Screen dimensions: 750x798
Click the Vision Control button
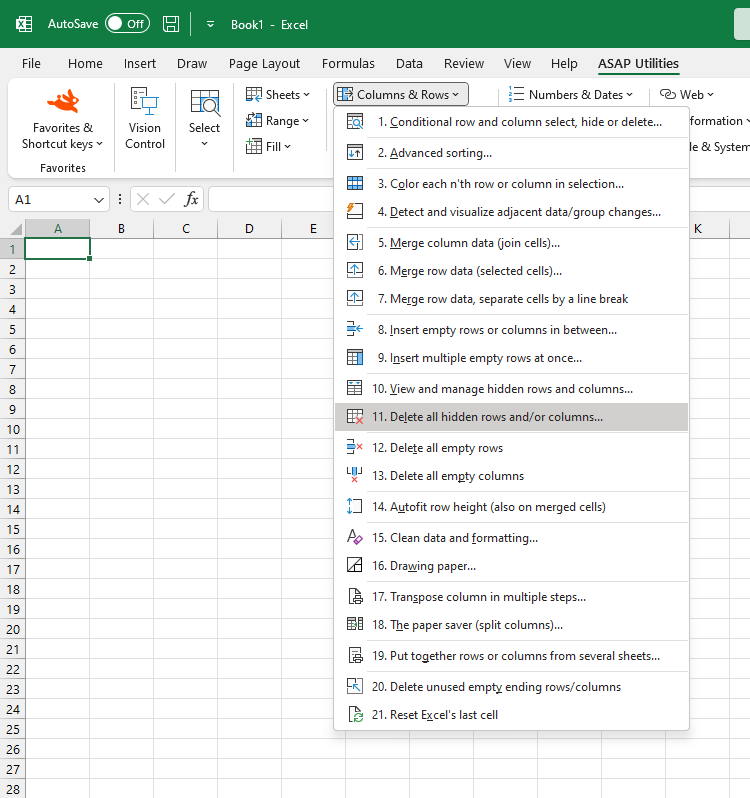tap(145, 120)
